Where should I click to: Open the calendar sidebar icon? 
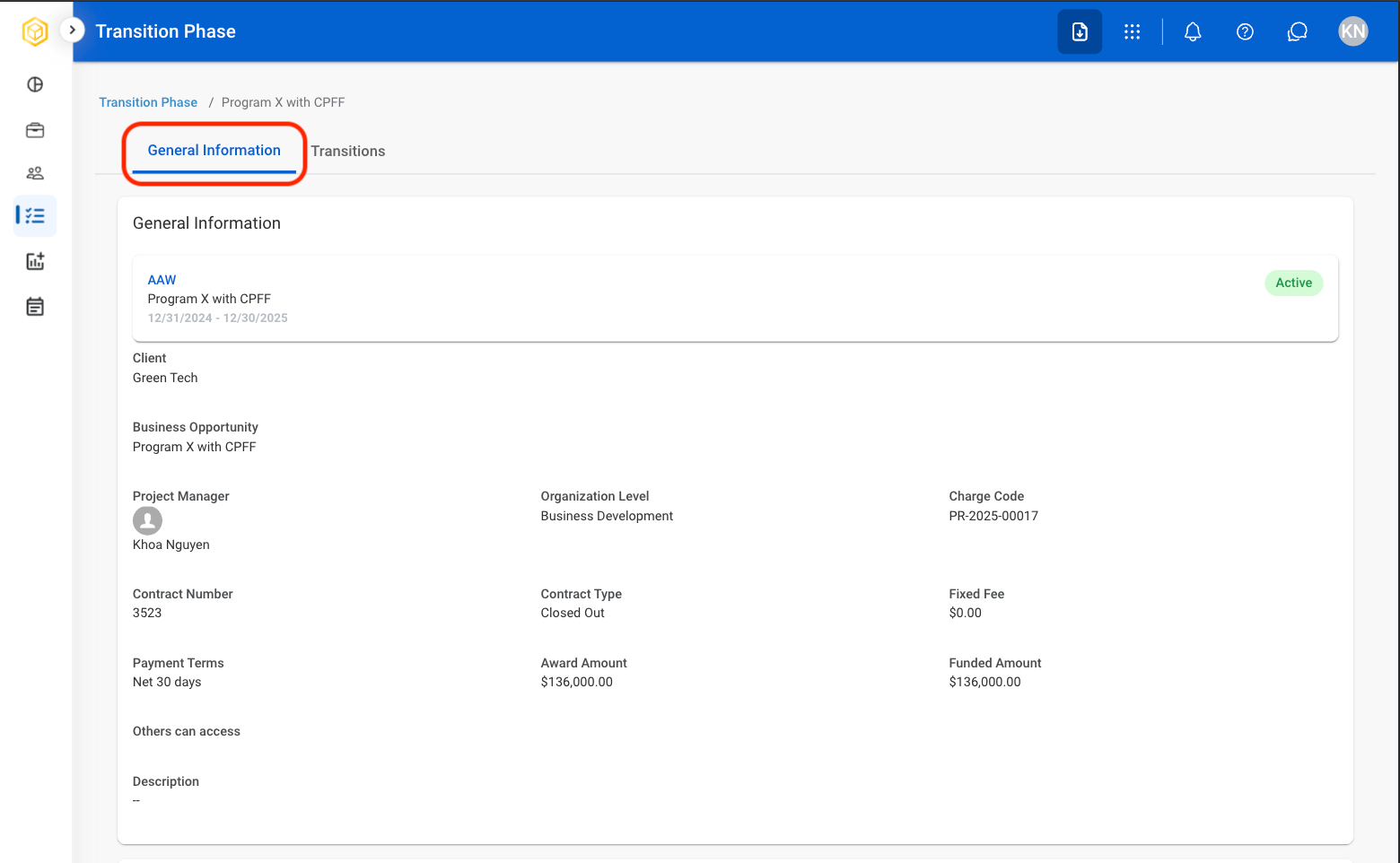35,307
